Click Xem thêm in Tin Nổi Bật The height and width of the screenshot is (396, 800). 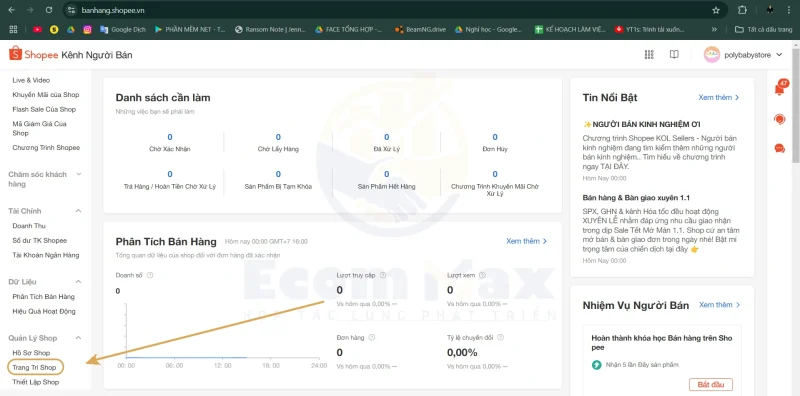[x=719, y=97]
